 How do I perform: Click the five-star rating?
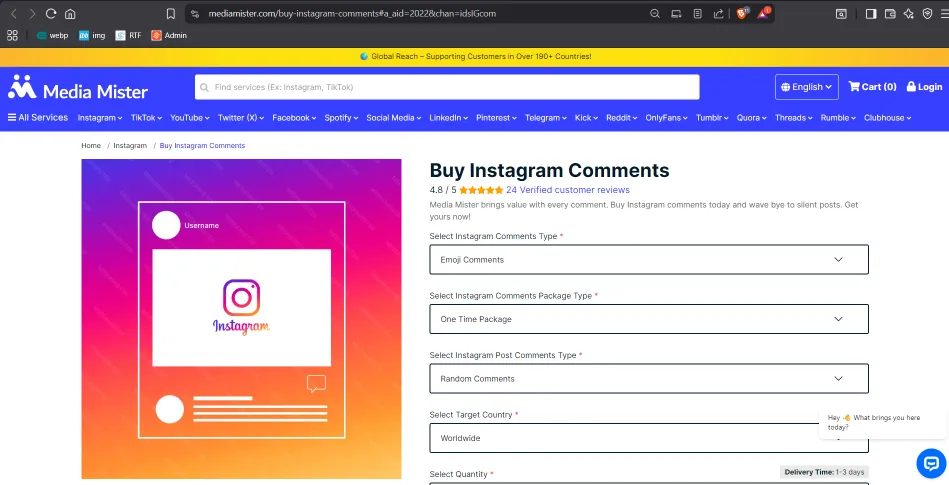481,190
